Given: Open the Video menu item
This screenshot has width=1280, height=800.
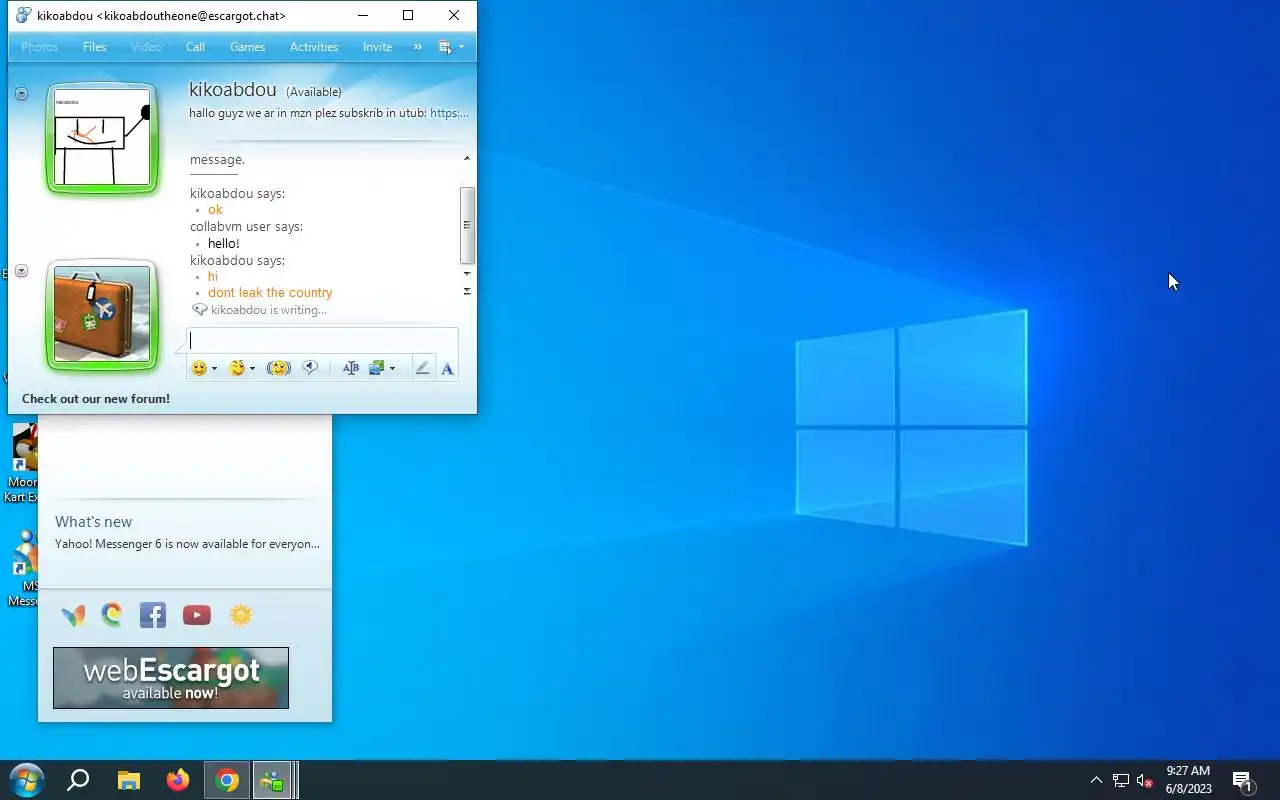Looking at the screenshot, I should (x=146, y=47).
